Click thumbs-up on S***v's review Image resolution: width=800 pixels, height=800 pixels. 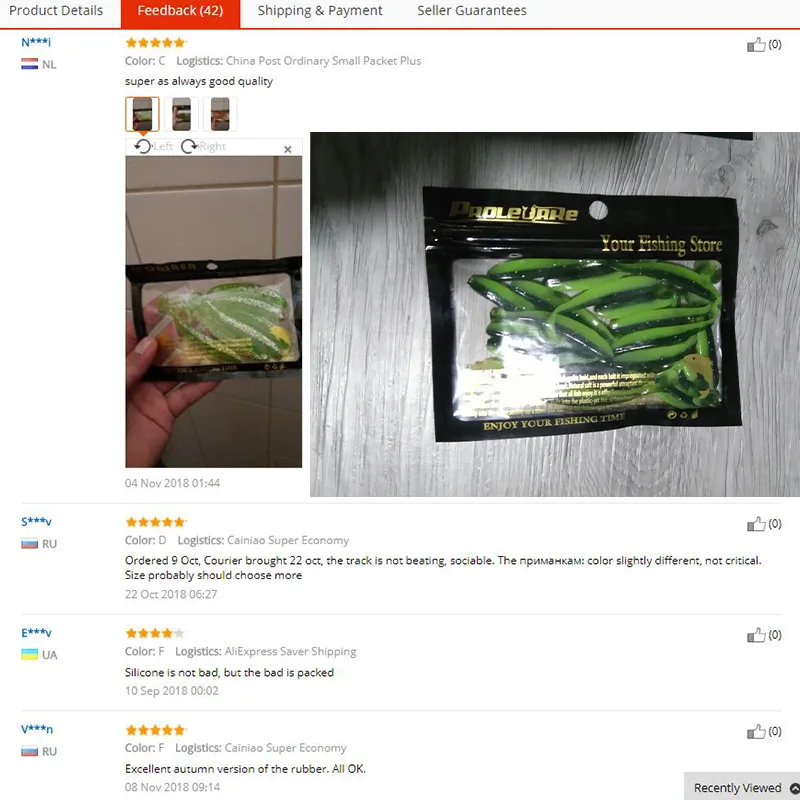[756, 524]
